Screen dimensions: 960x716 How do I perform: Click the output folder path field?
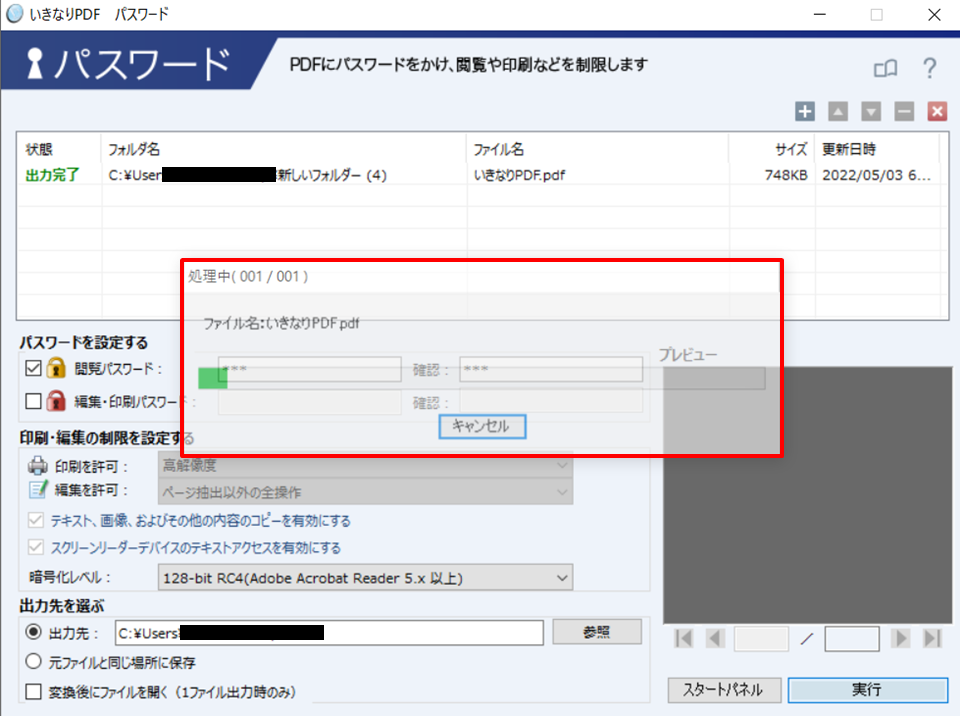pos(329,633)
